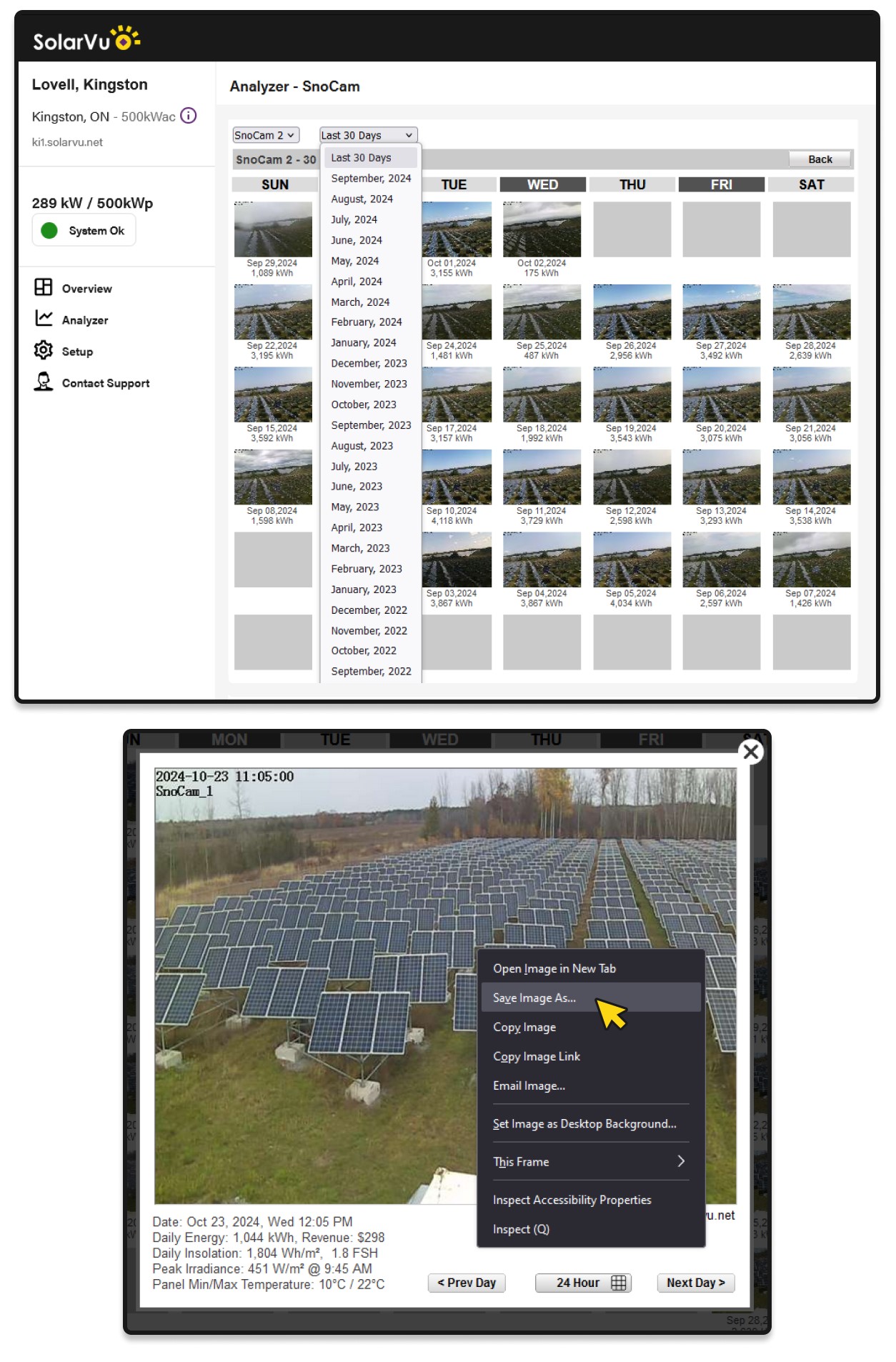Open the ki1.solarvu.net site link
Viewport: 896px width, 1362px height.
pos(67,142)
